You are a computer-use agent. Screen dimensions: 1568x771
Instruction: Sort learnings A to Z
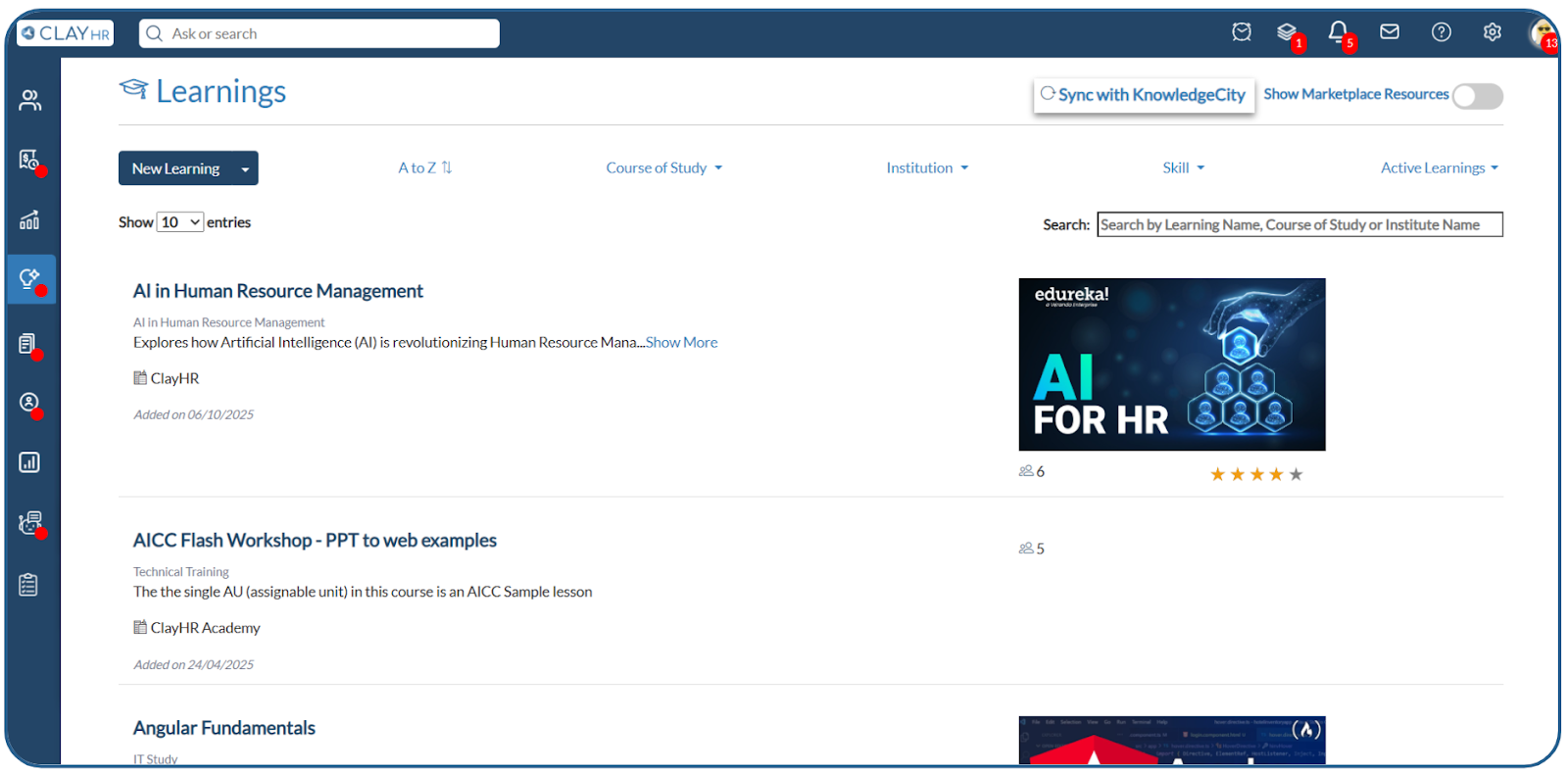(x=425, y=168)
